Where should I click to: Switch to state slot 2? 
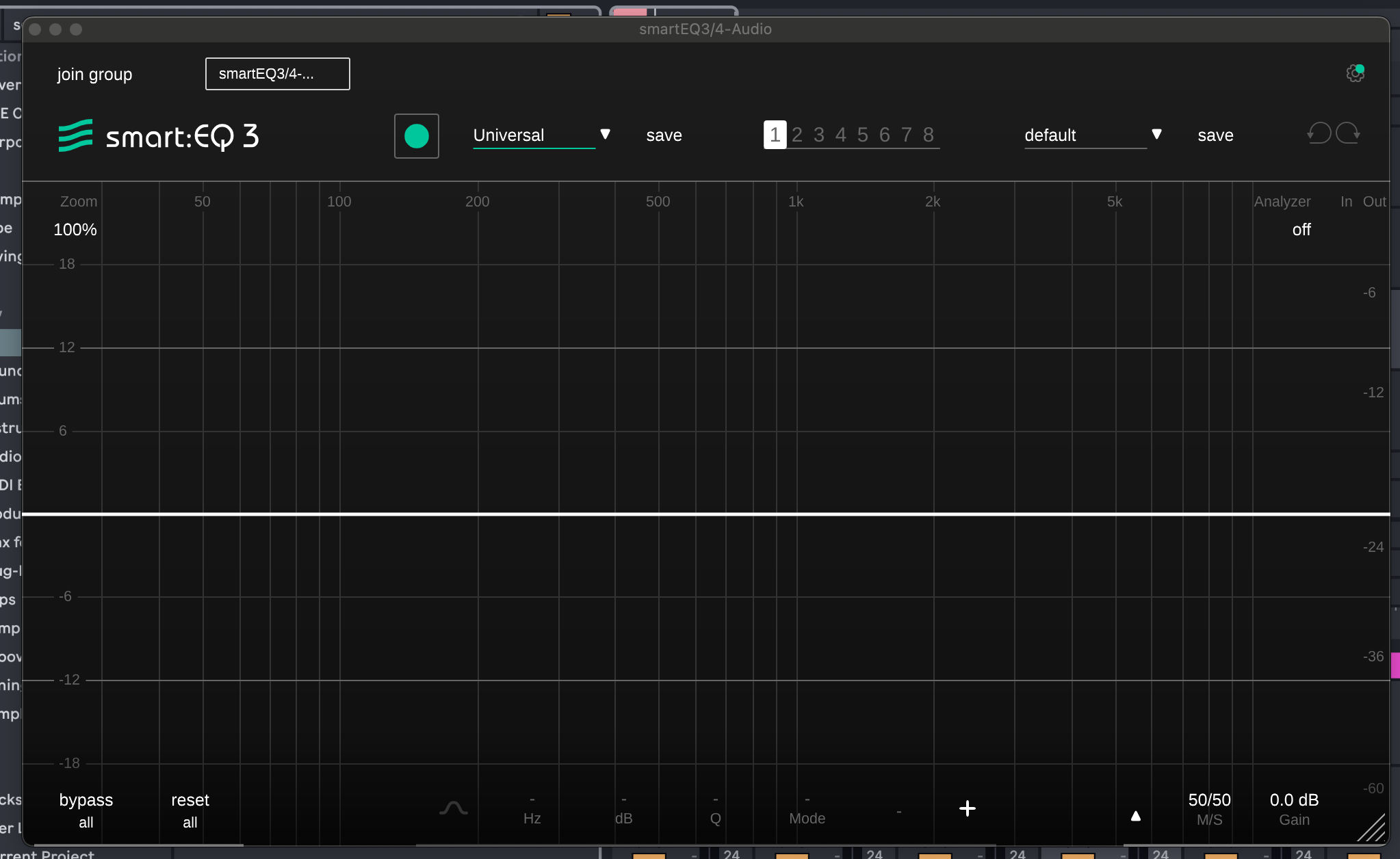[796, 135]
